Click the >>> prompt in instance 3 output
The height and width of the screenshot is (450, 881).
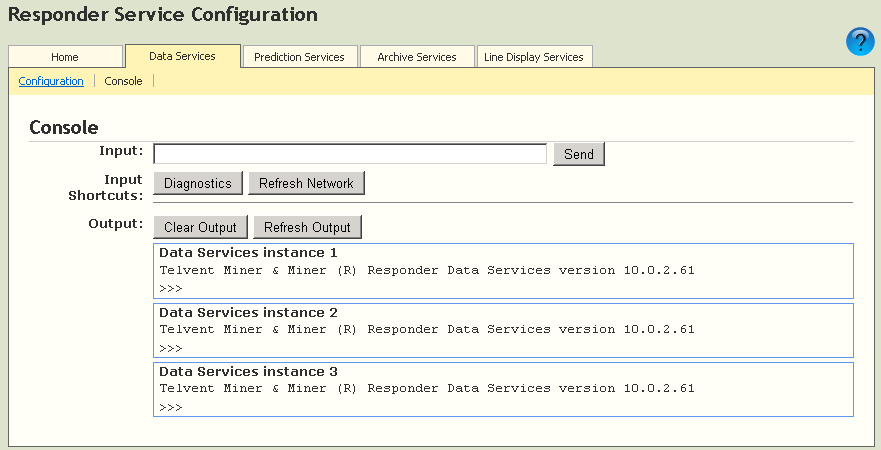171,407
